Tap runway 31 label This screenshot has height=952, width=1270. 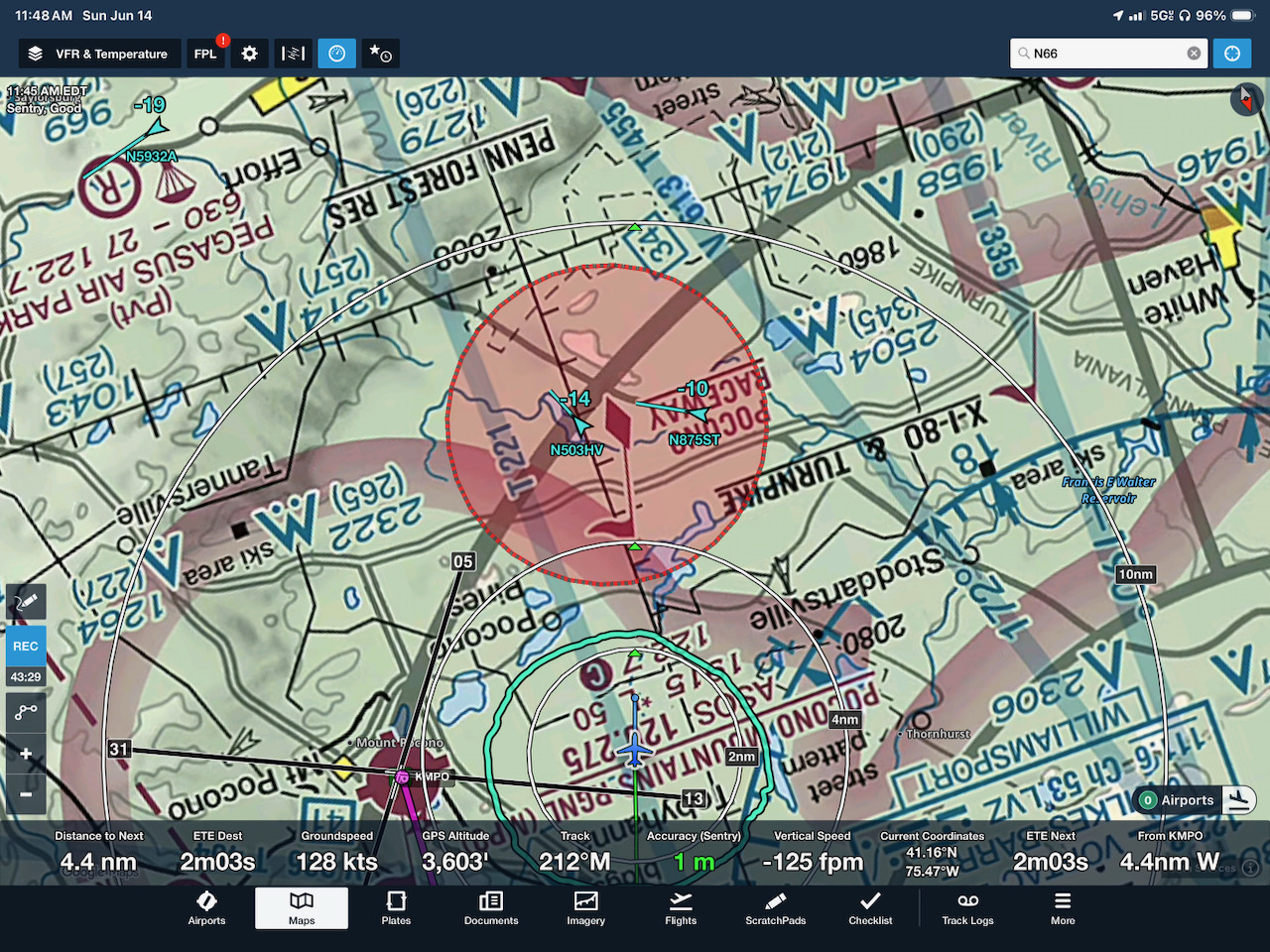tap(119, 749)
